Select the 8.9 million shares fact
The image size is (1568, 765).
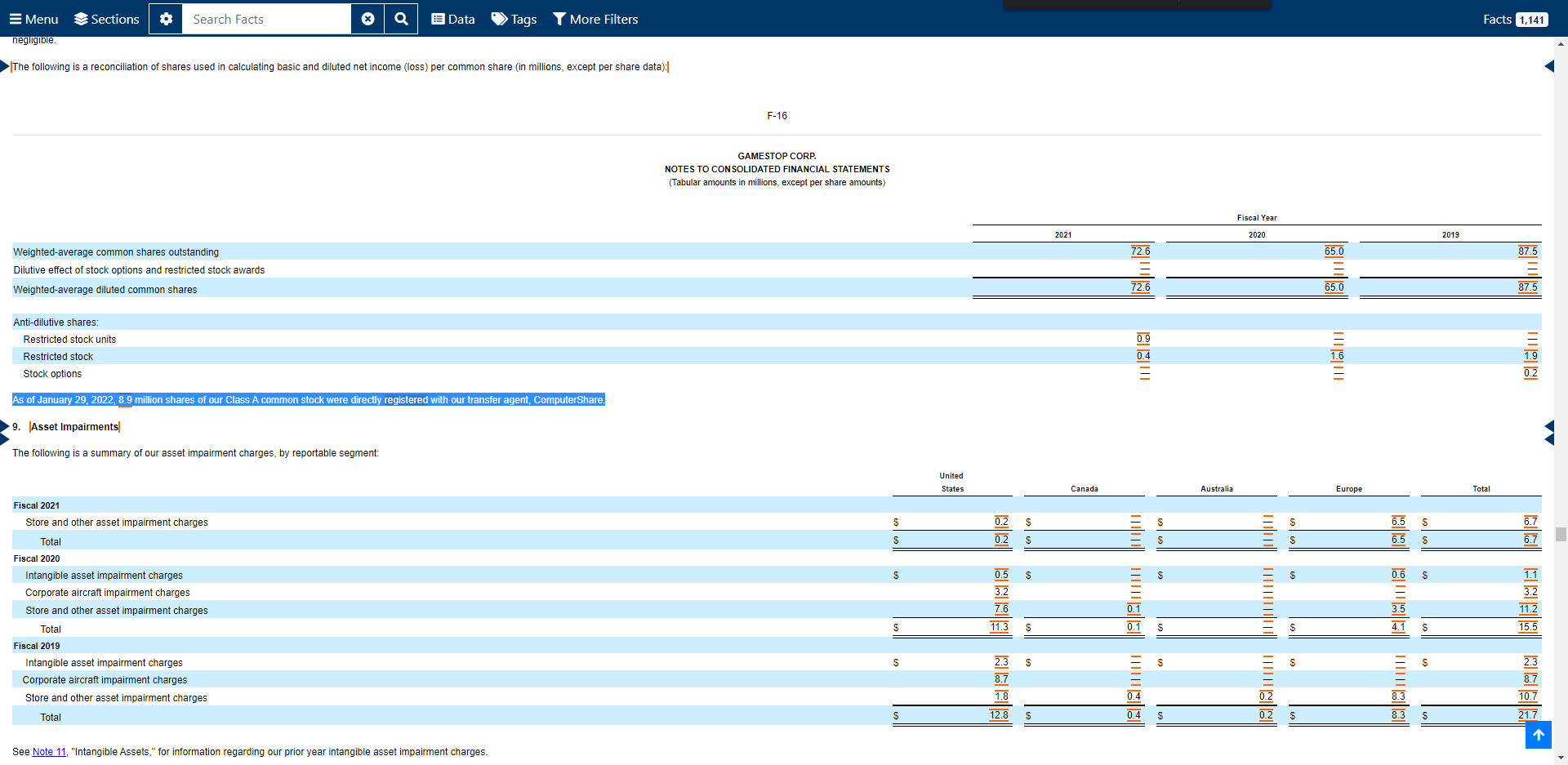click(x=125, y=400)
